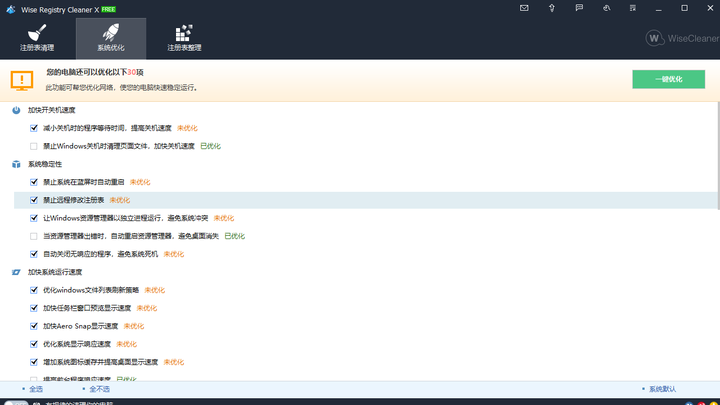Open the 注册表整理 tab
This screenshot has height=405, width=720.
pyautogui.click(x=184, y=39)
